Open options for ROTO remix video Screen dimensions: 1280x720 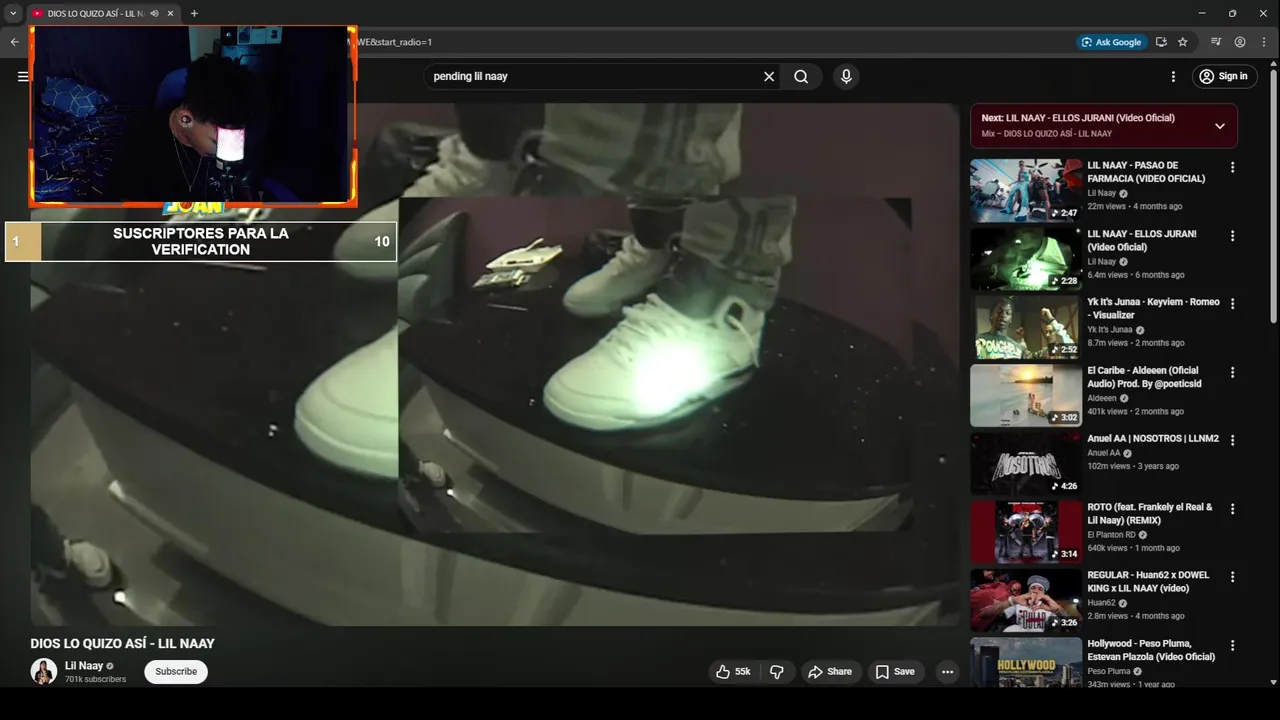pos(1232,509)
